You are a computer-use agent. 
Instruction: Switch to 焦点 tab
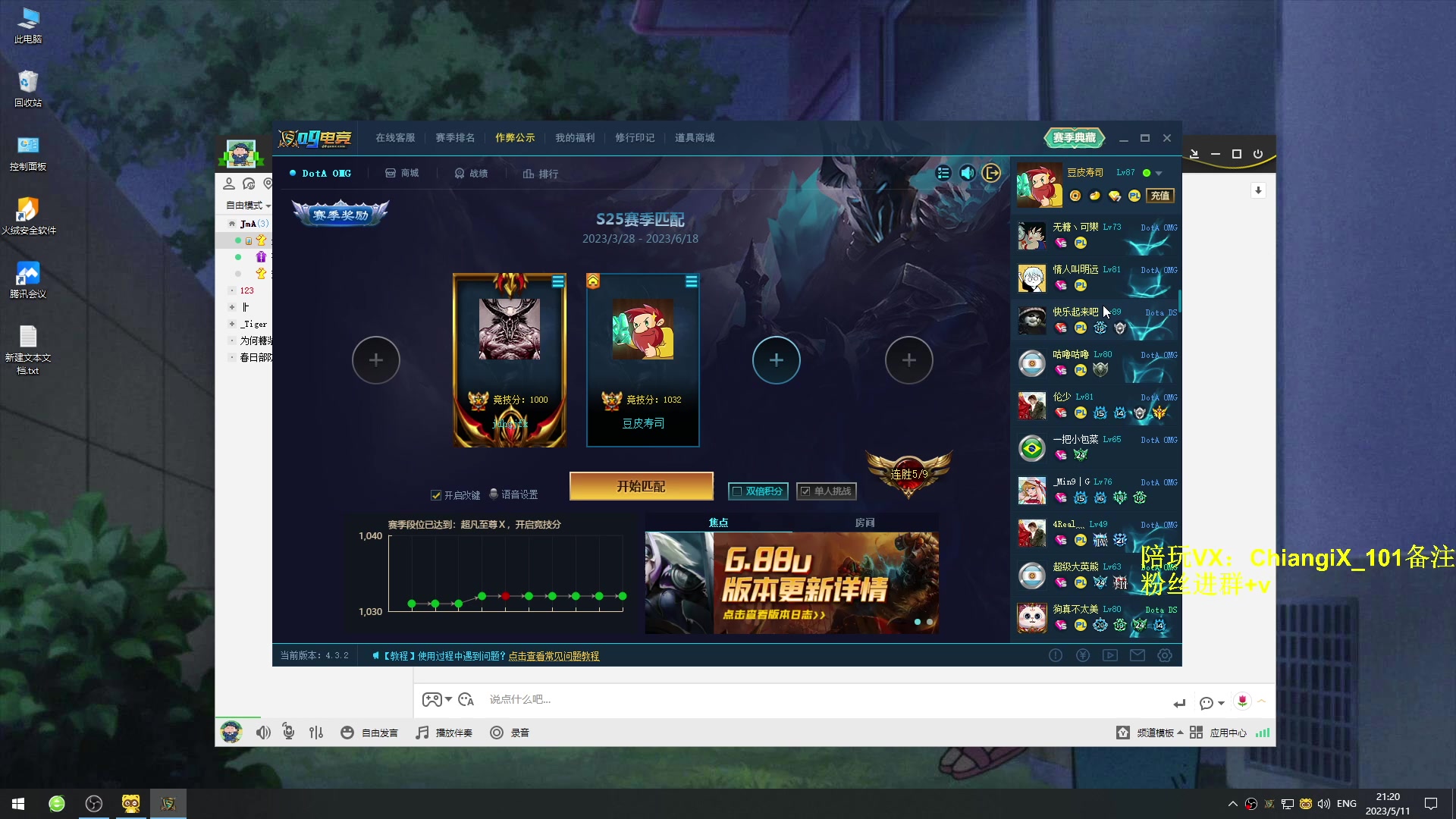(x=718, y=522)
